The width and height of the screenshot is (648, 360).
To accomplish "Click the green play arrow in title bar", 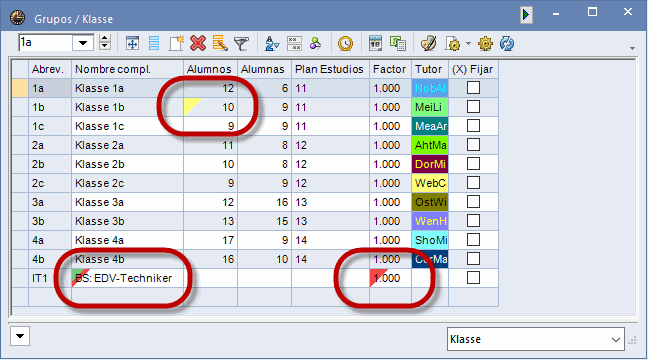I will pyautogui.click(x=526, y=15).
